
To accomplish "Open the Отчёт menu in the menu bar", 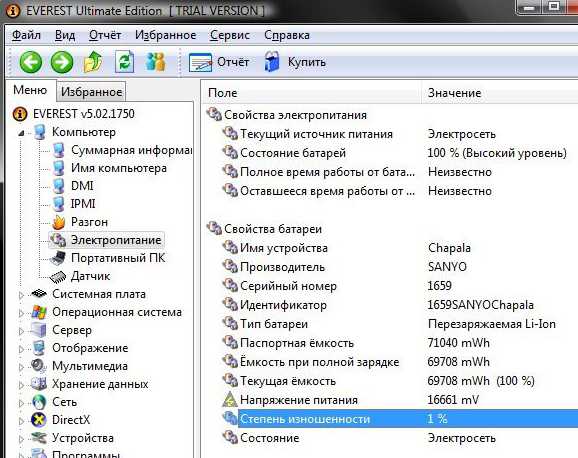I will [105, 35].
